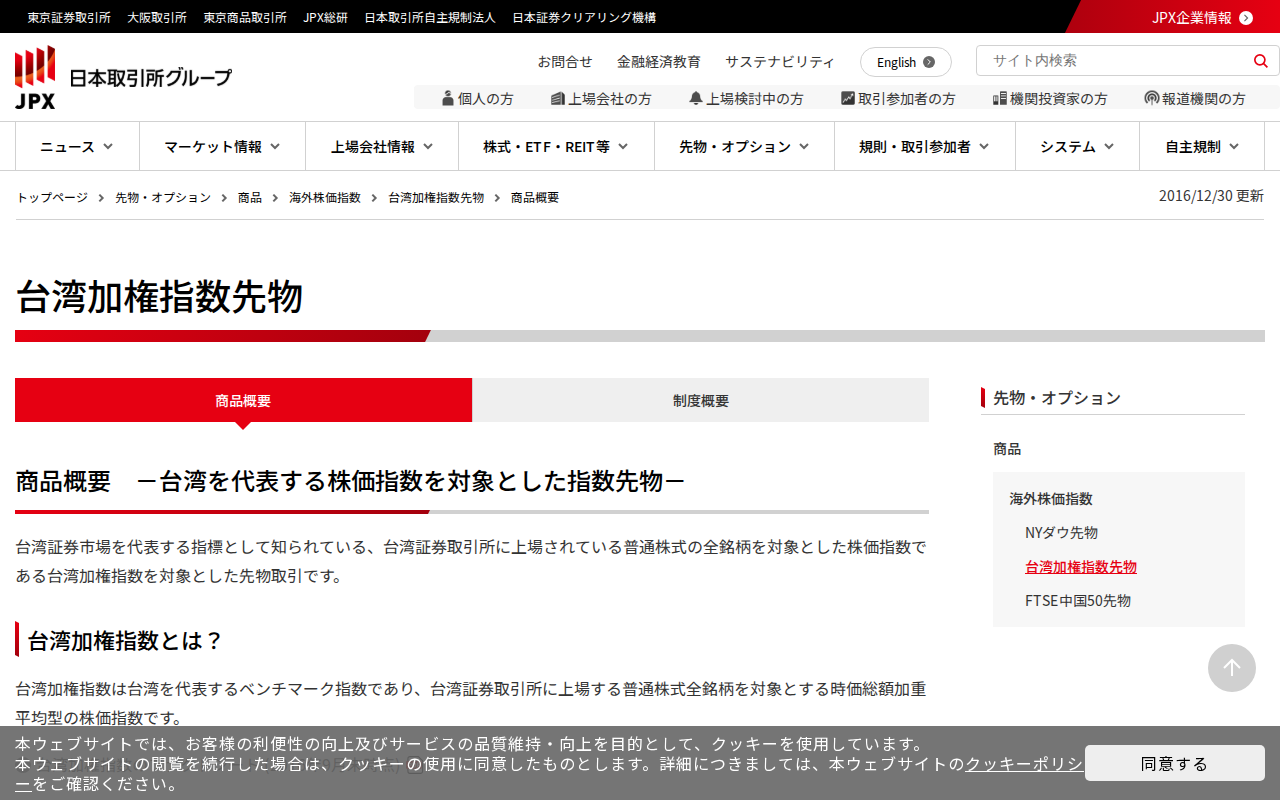Switch site language to English
This screenshot has height=800, width=1280.
(906, 62)
